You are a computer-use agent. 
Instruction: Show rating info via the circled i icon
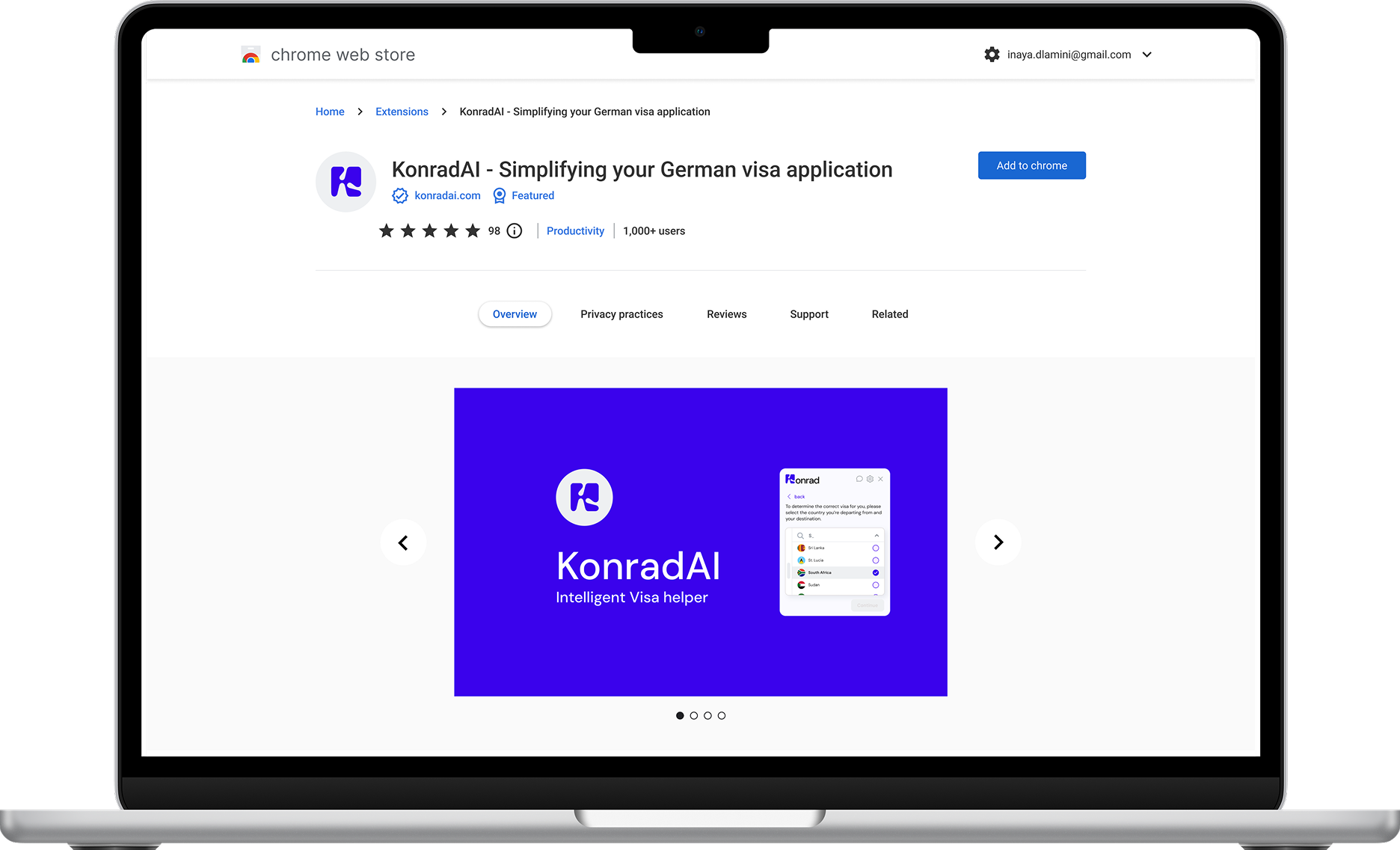point(515,230)
